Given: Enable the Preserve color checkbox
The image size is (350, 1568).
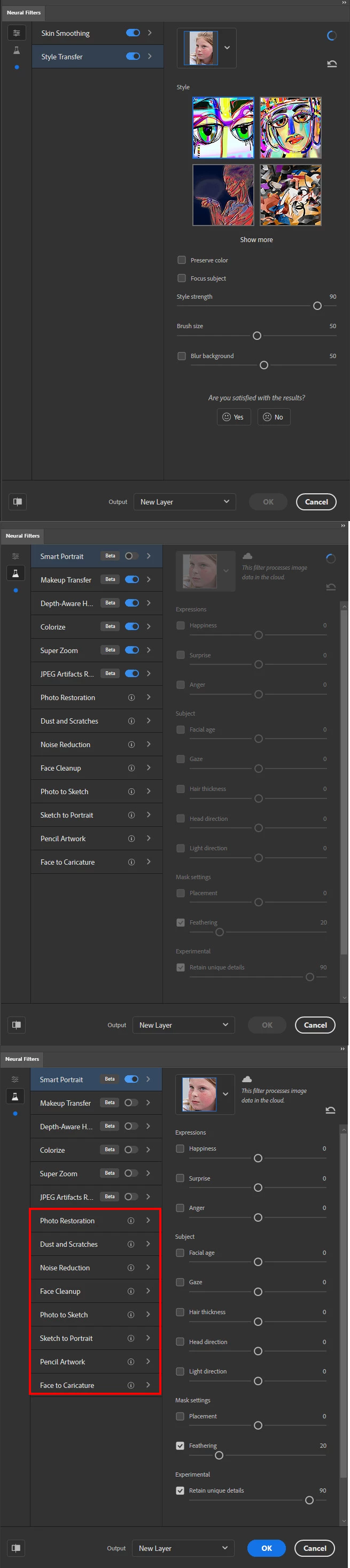Looking at the screenshot, I should [x=181, y=260].
